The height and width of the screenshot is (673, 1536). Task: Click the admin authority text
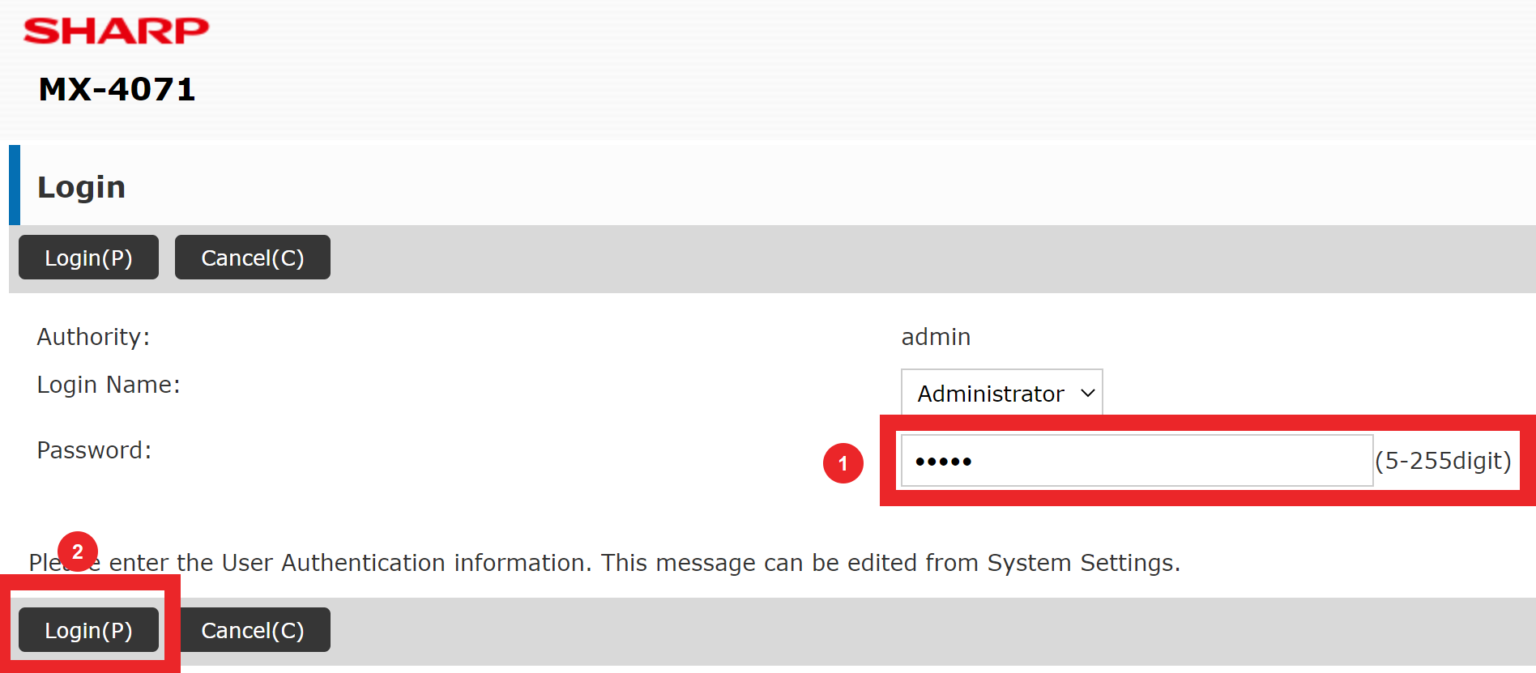tap(936, 337)
